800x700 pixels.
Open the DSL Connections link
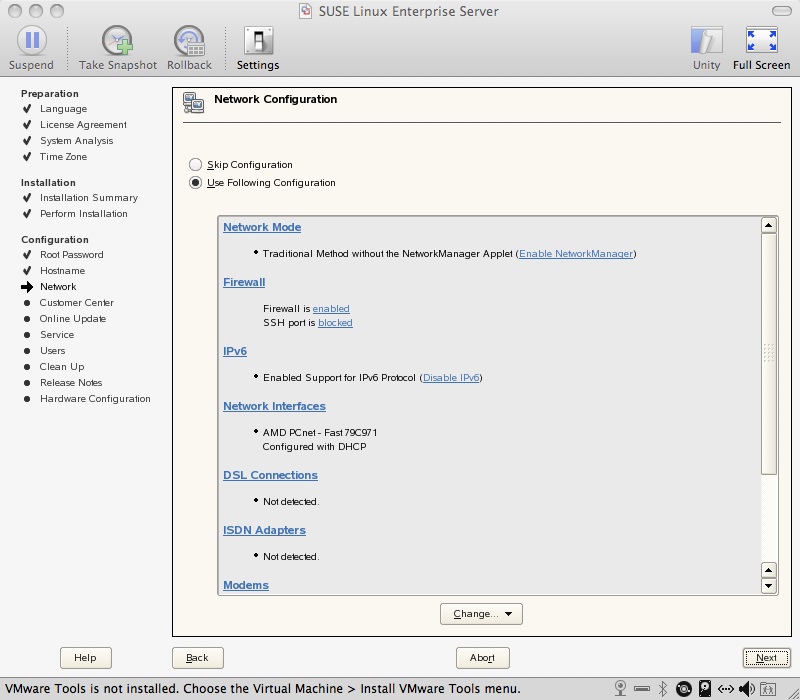(x=270, y=475)
